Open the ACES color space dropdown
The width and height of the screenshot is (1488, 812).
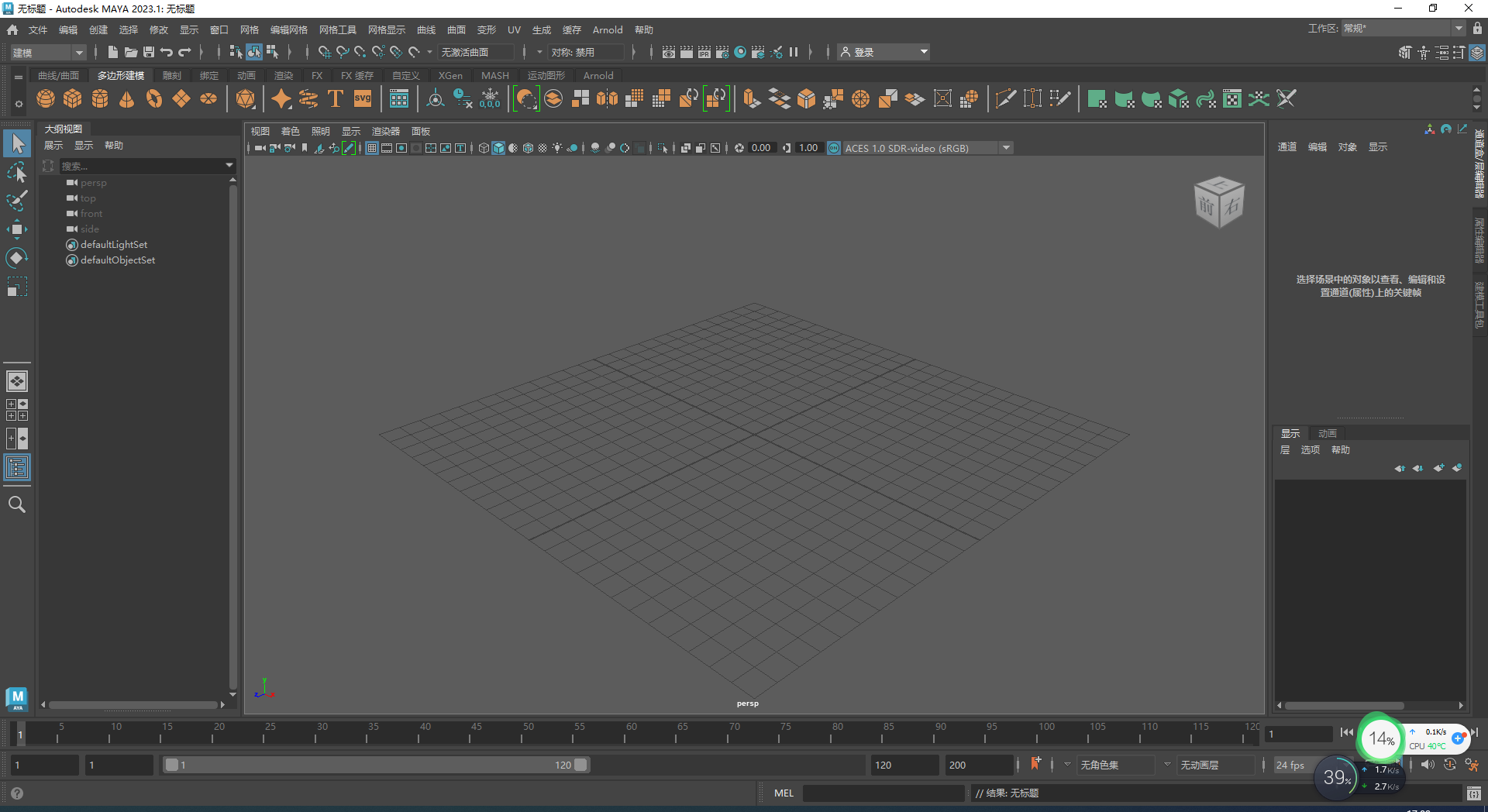click(x=1005, y=147)
